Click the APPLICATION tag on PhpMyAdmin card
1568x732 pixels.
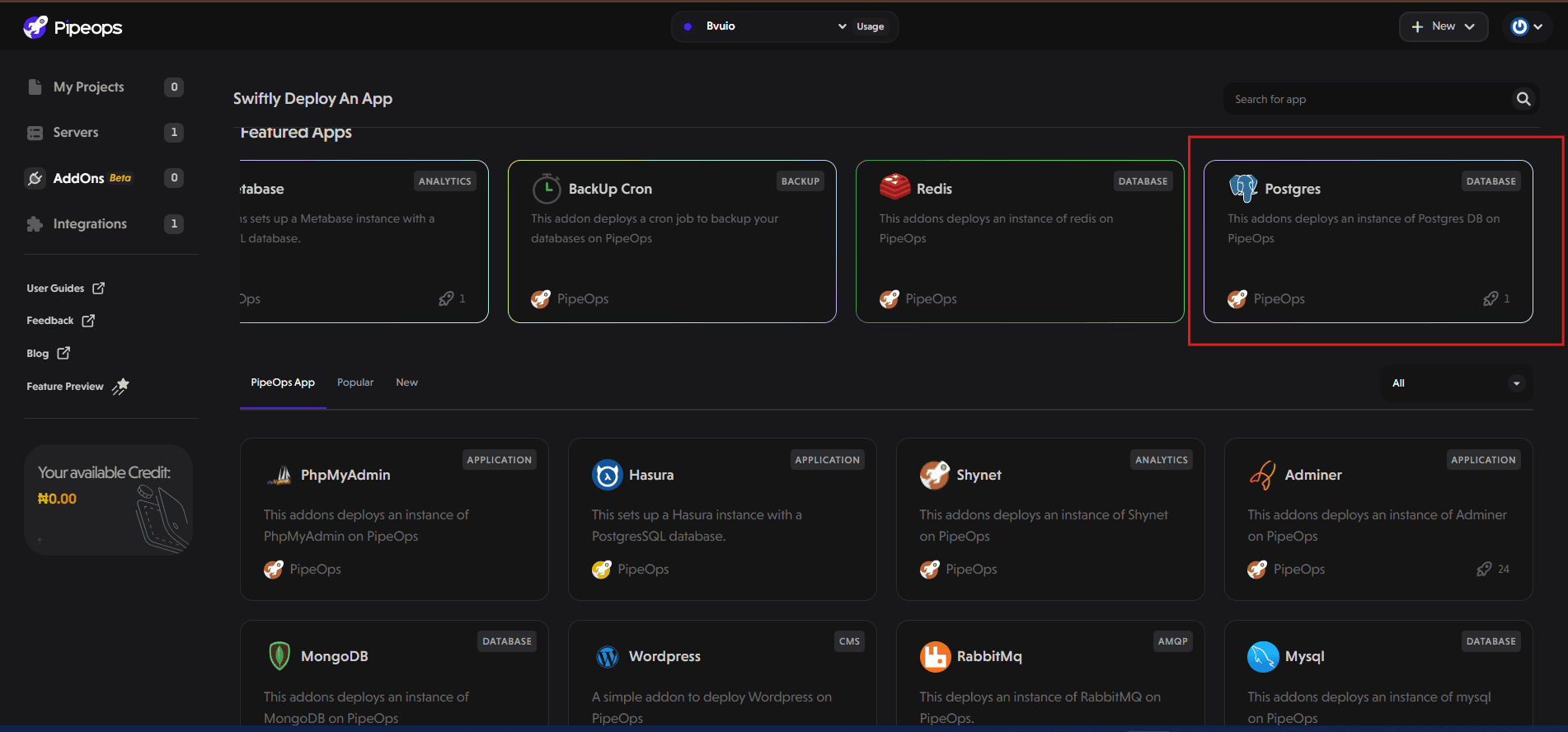click(500, 460)
